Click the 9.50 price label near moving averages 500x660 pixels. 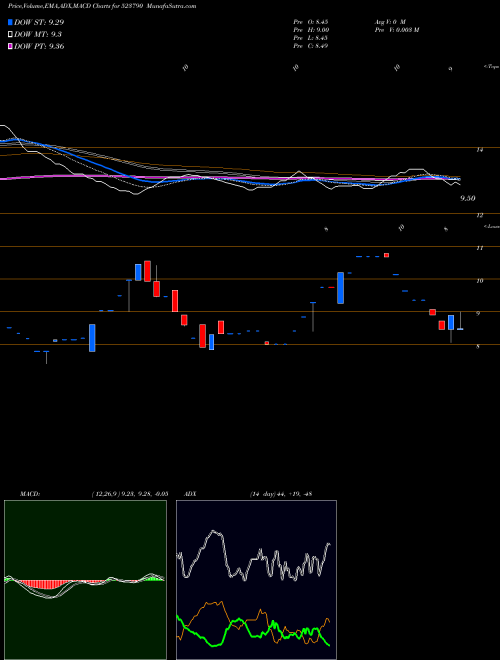(x=468, y=198)
